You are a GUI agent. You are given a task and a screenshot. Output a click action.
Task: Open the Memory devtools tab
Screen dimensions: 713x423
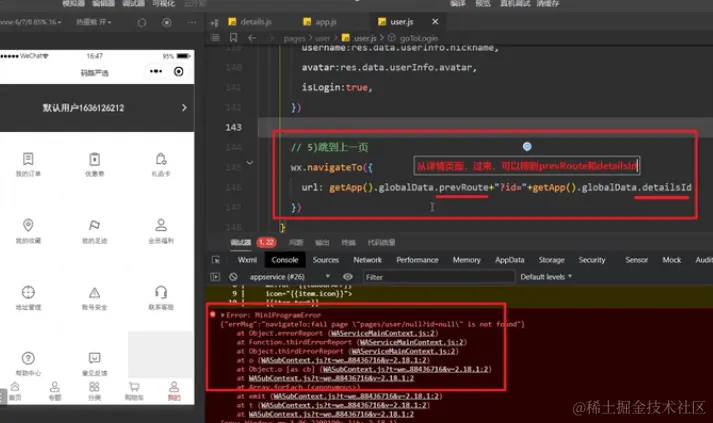tap(467, 260)
